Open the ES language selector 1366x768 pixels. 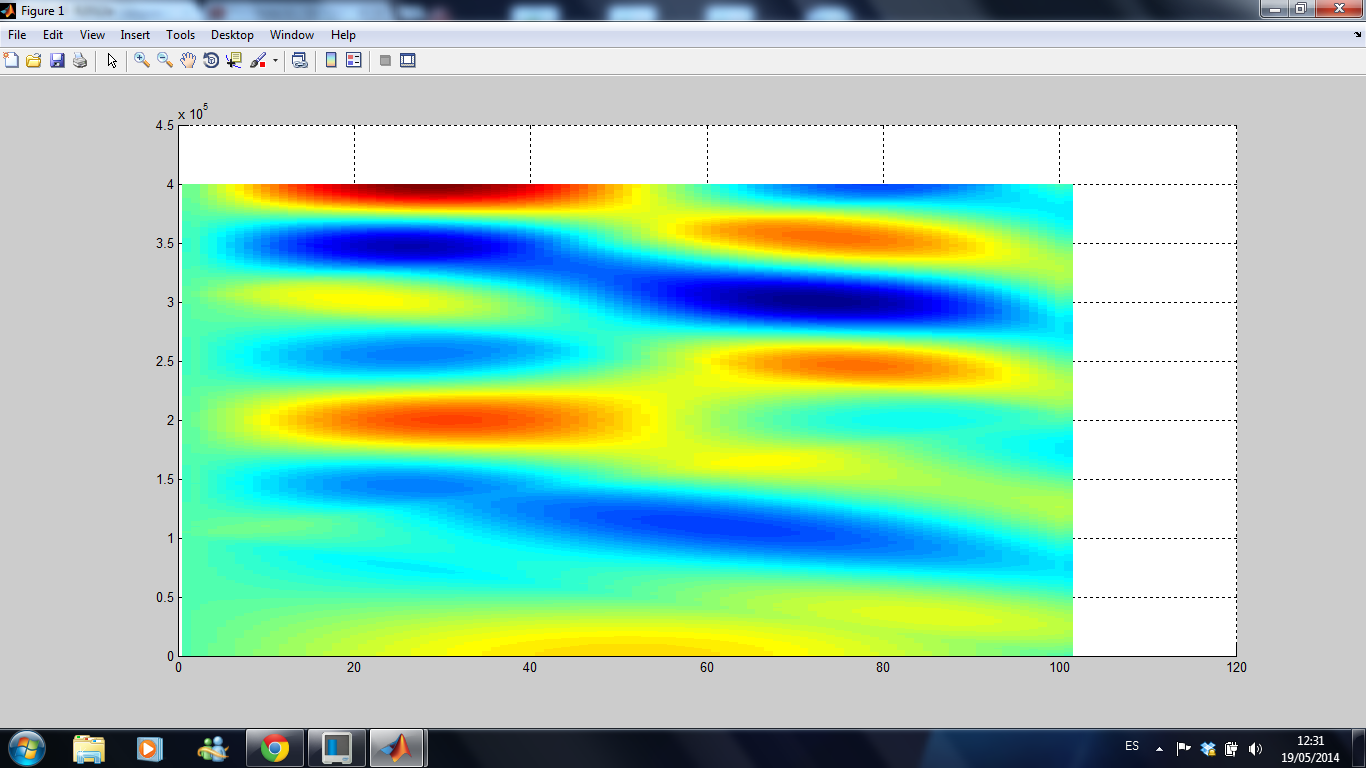[x=1132, y=746]
